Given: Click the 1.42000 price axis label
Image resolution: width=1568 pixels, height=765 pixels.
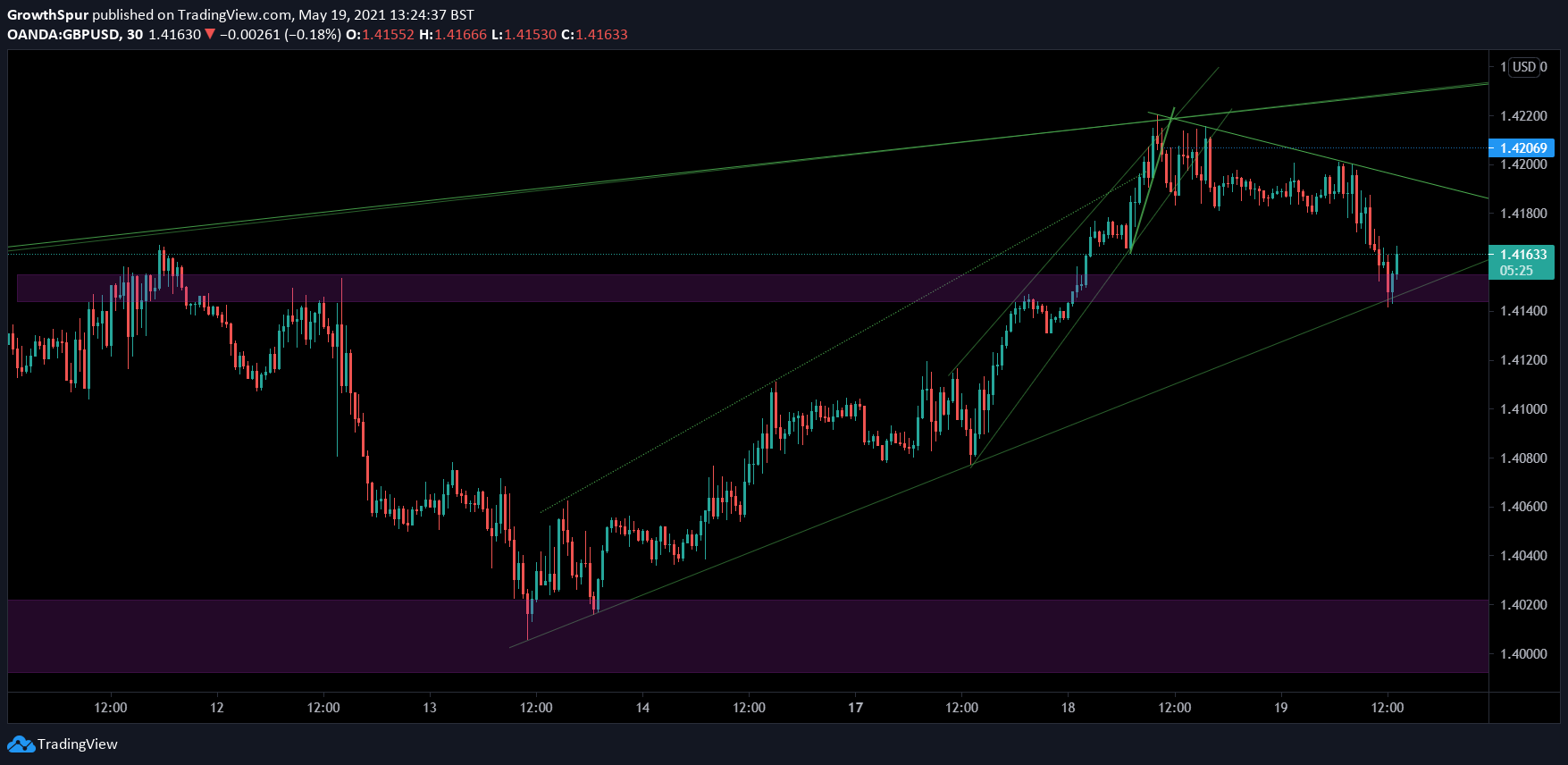Looking at the screenshot, I should [x=1523, y=164].
